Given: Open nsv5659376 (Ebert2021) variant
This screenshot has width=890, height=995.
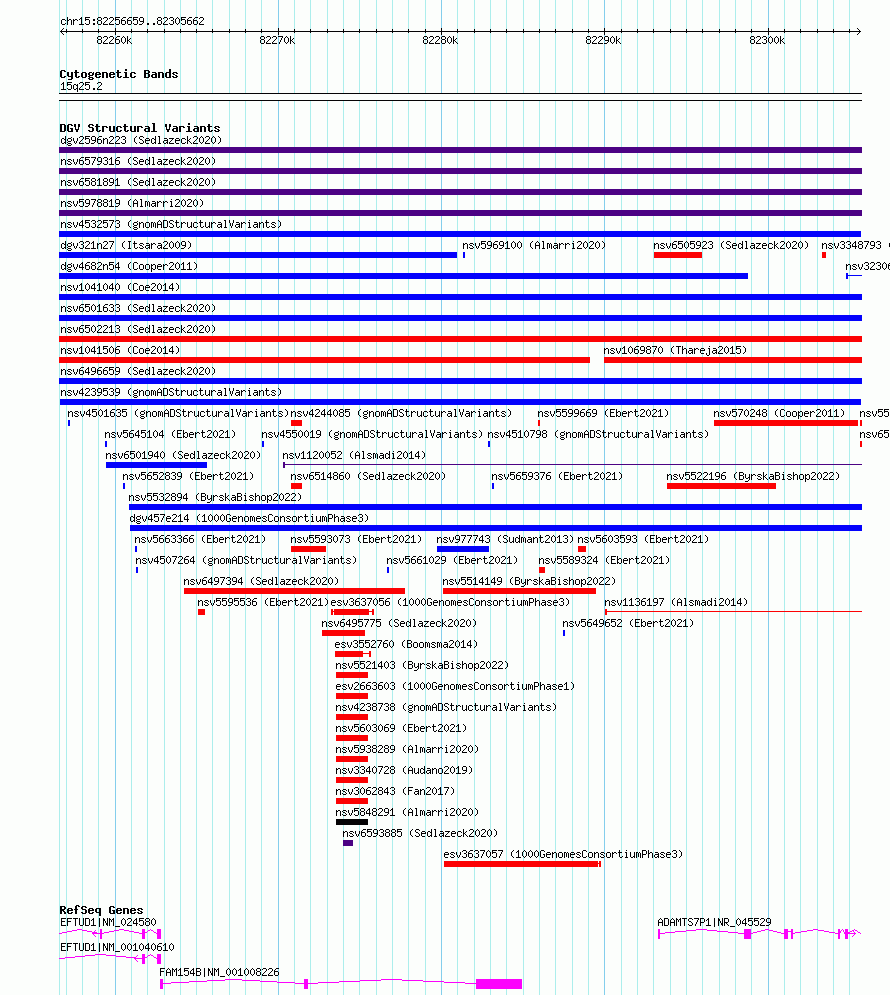Looking at the screenshot, I should [557, 476].
